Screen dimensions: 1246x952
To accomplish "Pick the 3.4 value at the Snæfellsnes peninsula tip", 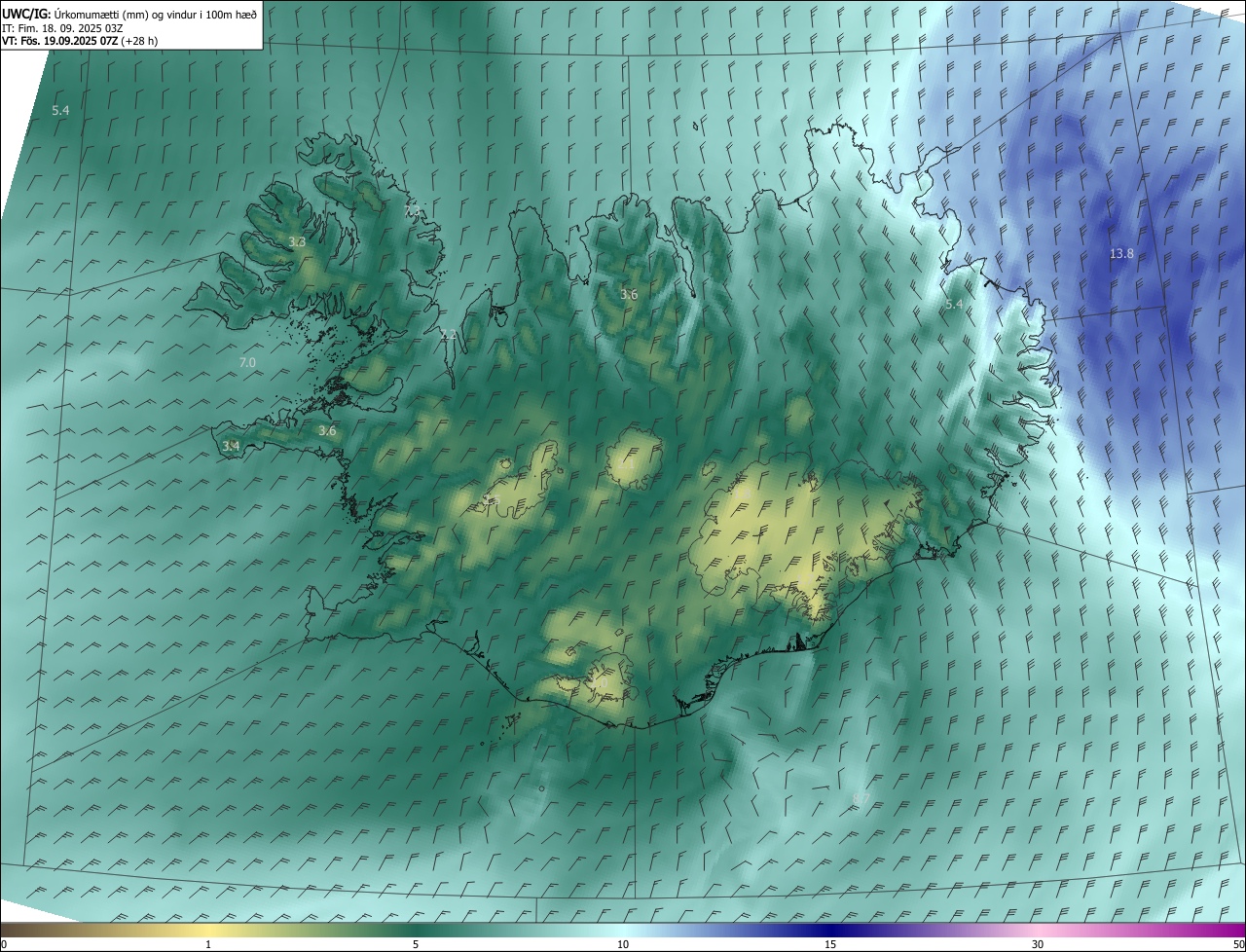I will pyautogui.click(x=231, y=447).
